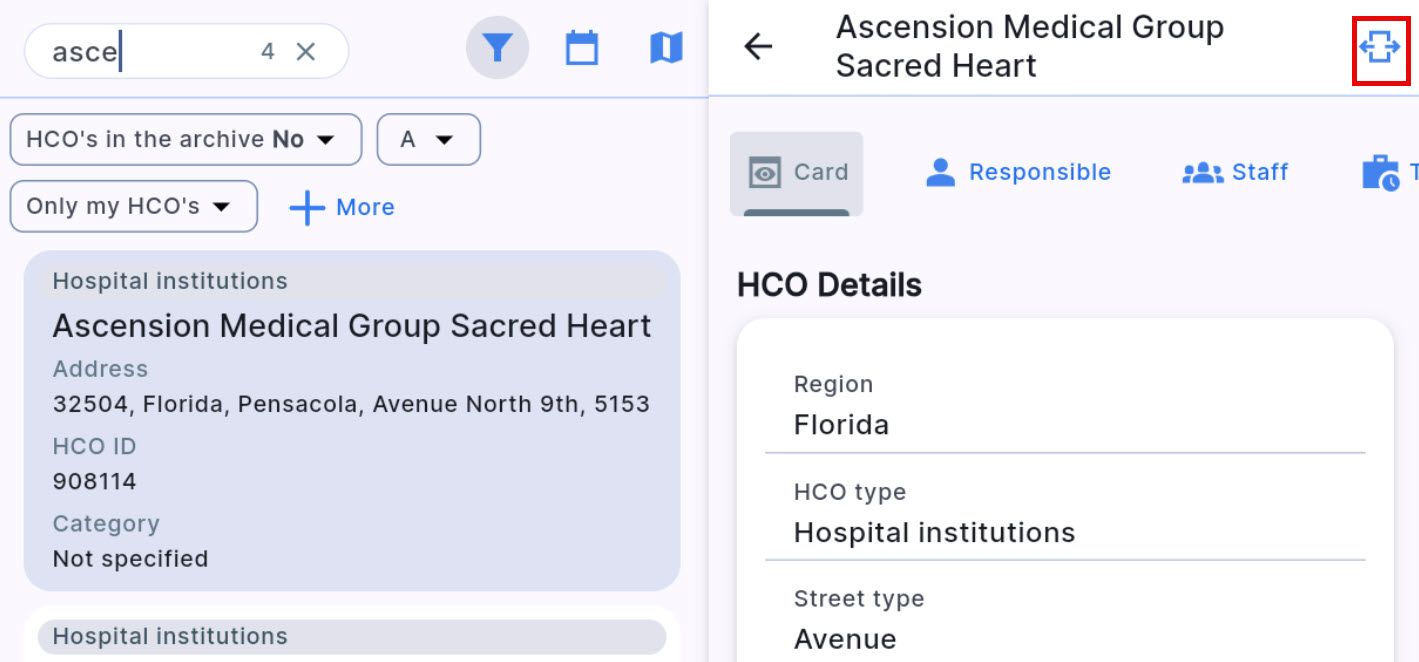Viewport: 1419px width, 662px height.
Task: Click More to add filters
Action: pos(365,208)
